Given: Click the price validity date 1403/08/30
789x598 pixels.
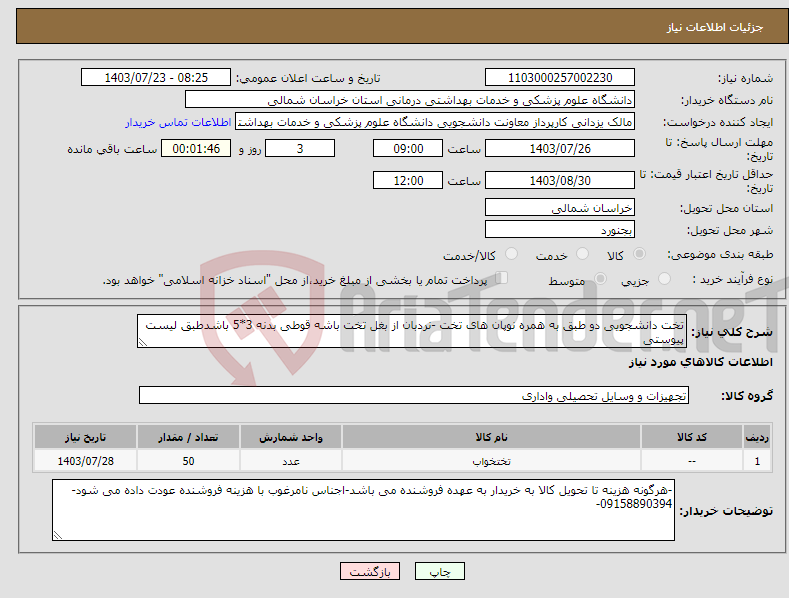Looking at the screenshot, I should point(560,180).
